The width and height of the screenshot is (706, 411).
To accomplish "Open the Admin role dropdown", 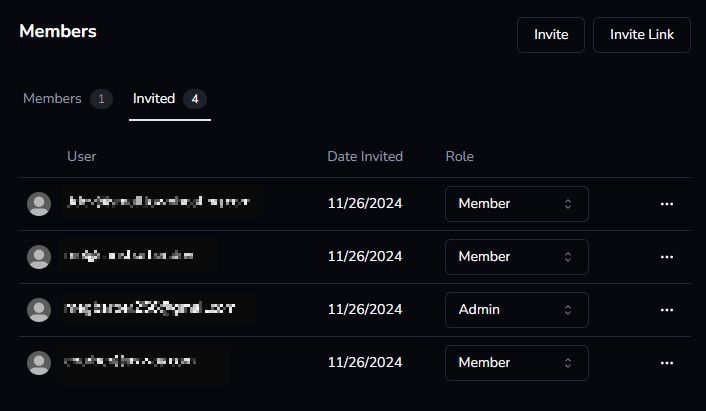I will point(516,310).
